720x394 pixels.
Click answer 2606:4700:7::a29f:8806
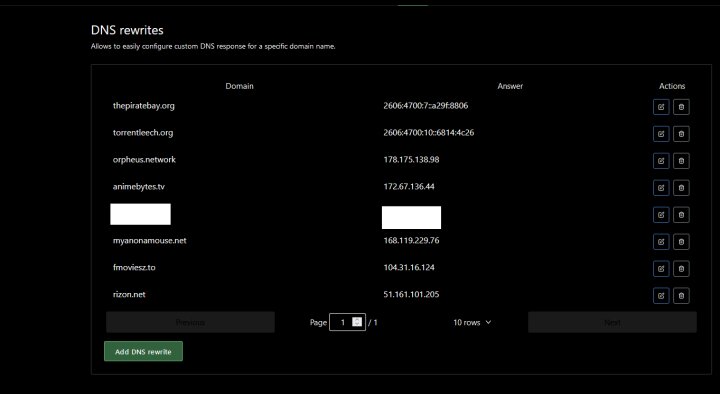click(x=426, y=106)
